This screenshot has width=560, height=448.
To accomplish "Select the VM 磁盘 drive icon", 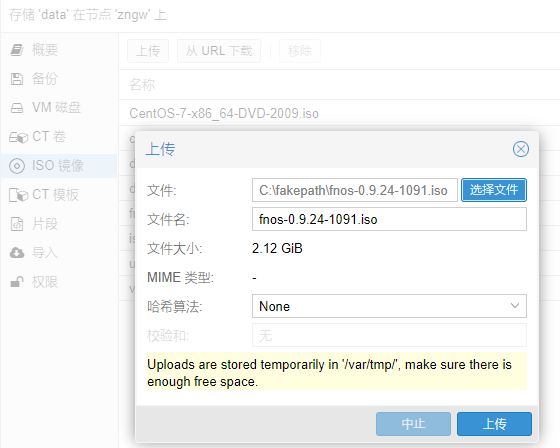I will coord(17,108).
